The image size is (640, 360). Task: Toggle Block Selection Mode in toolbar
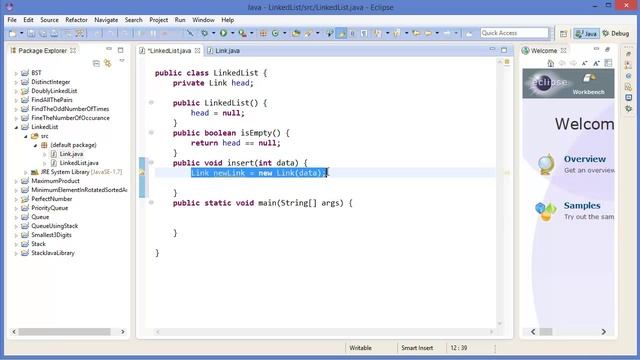(353, 33)
